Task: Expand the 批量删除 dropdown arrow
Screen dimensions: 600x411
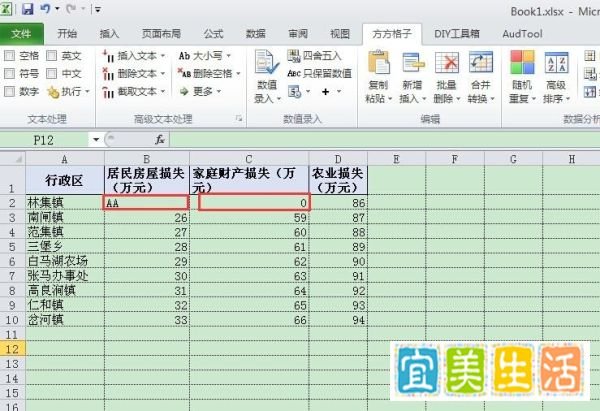Action: click(458, 99)
